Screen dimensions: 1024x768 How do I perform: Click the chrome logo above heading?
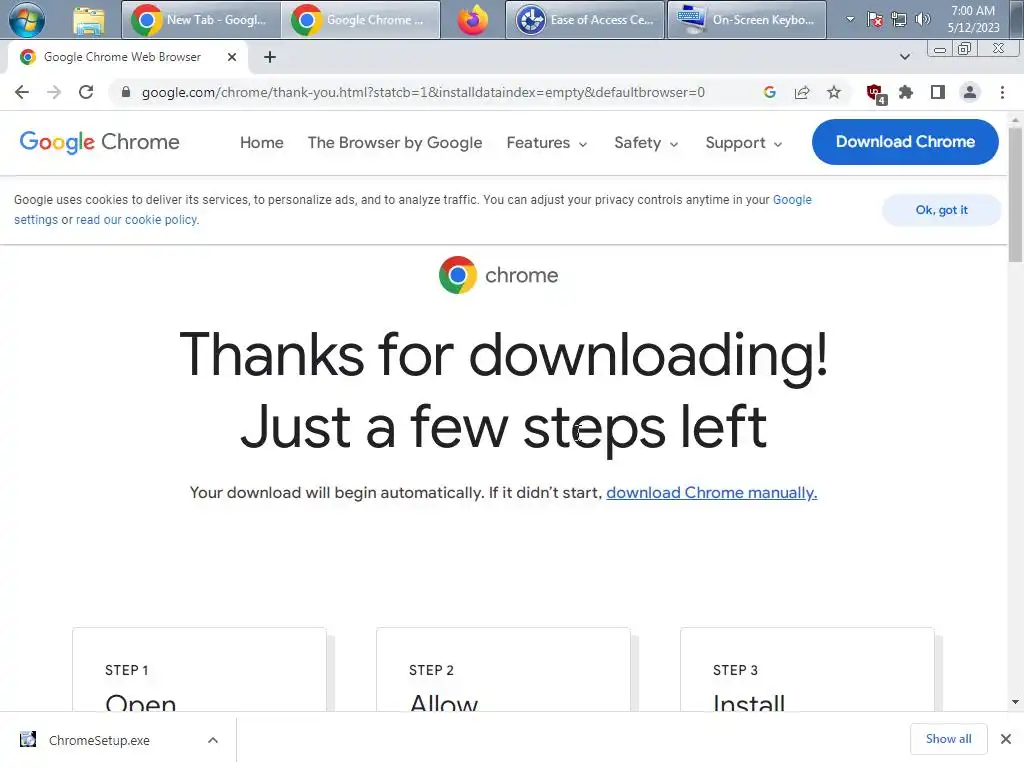point(498,275)
